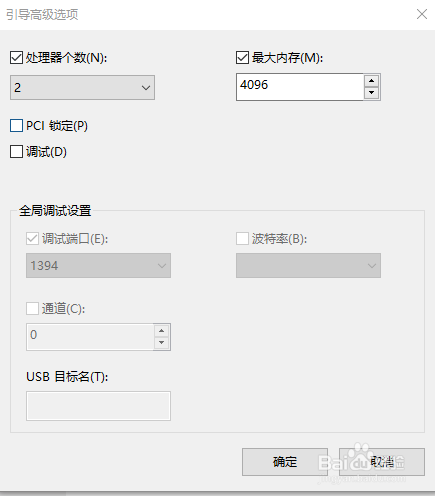Enable the 调试(D) checkbox

[16, 152]
